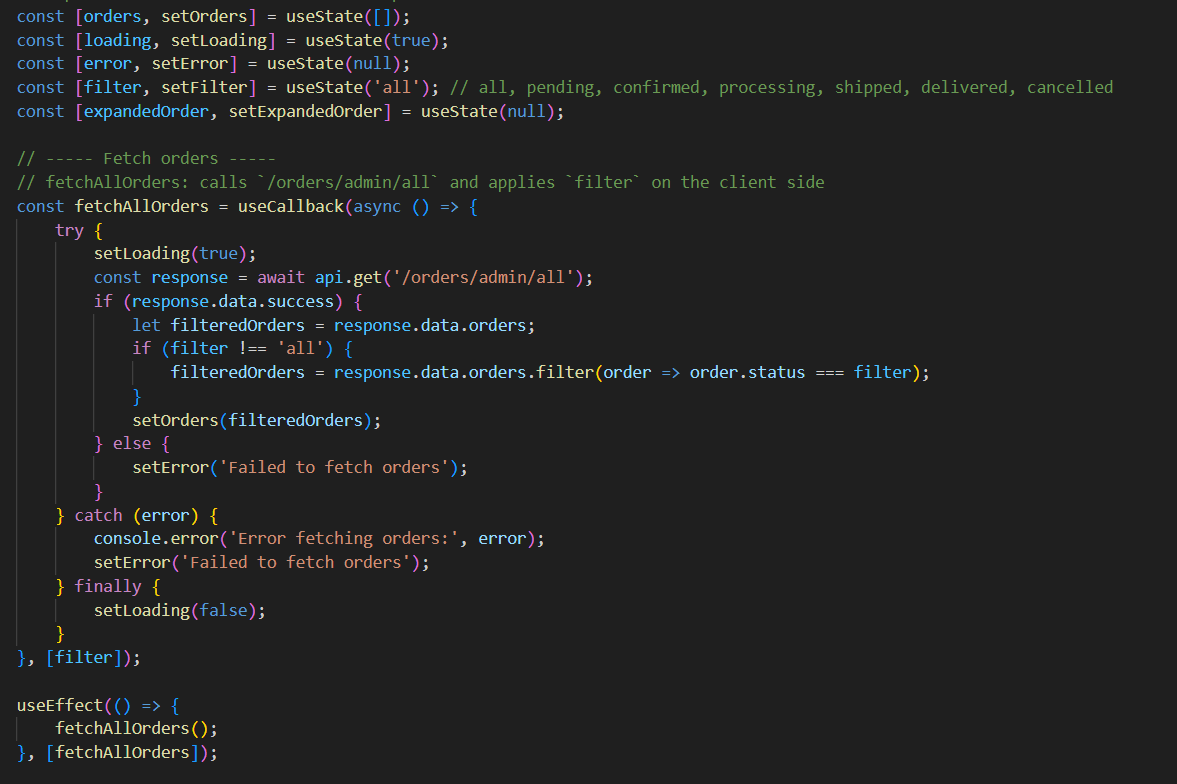Click the setOrders(filteredOrders) call

(256, 420)
